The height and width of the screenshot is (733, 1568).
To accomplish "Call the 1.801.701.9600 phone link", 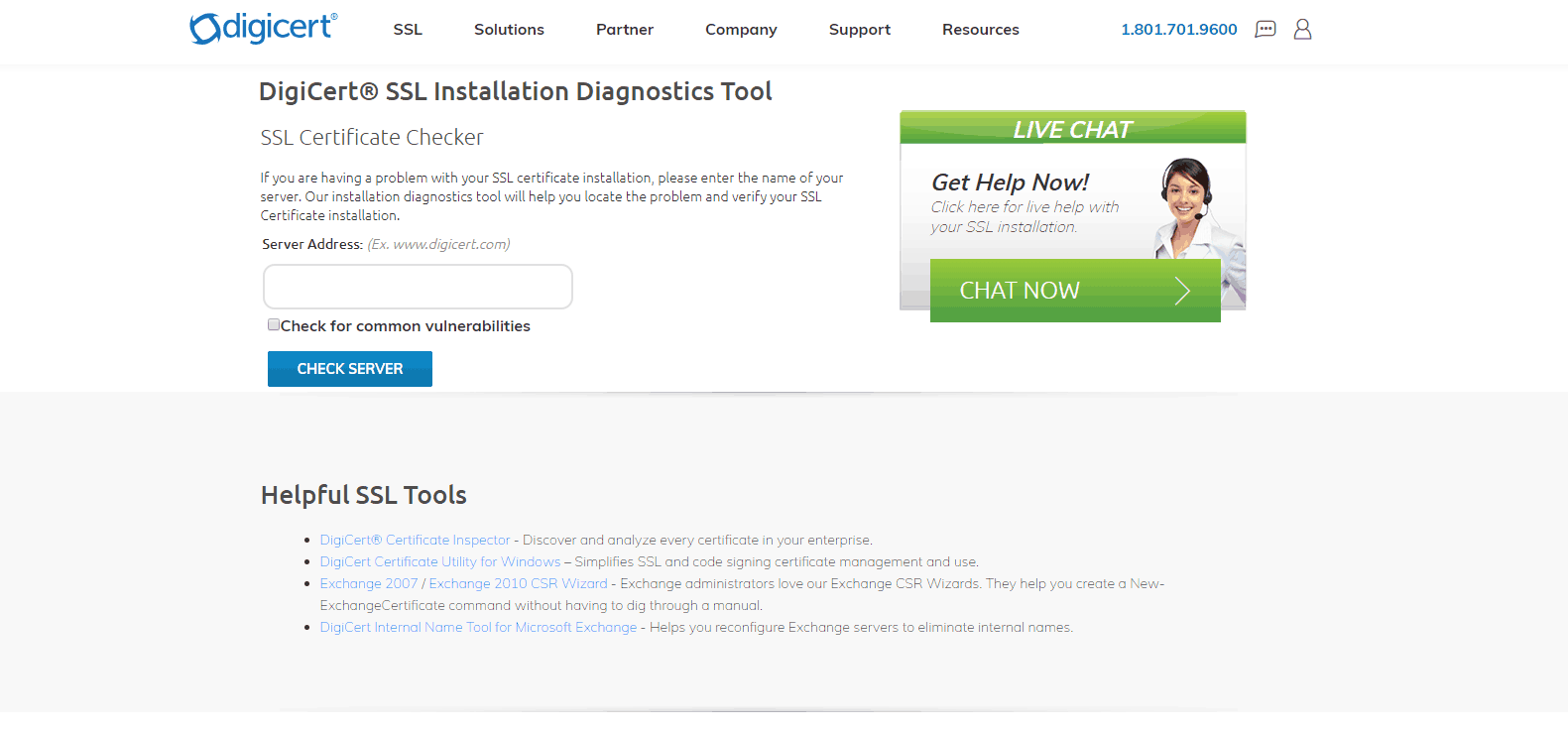I will (x=1179, y=30).
